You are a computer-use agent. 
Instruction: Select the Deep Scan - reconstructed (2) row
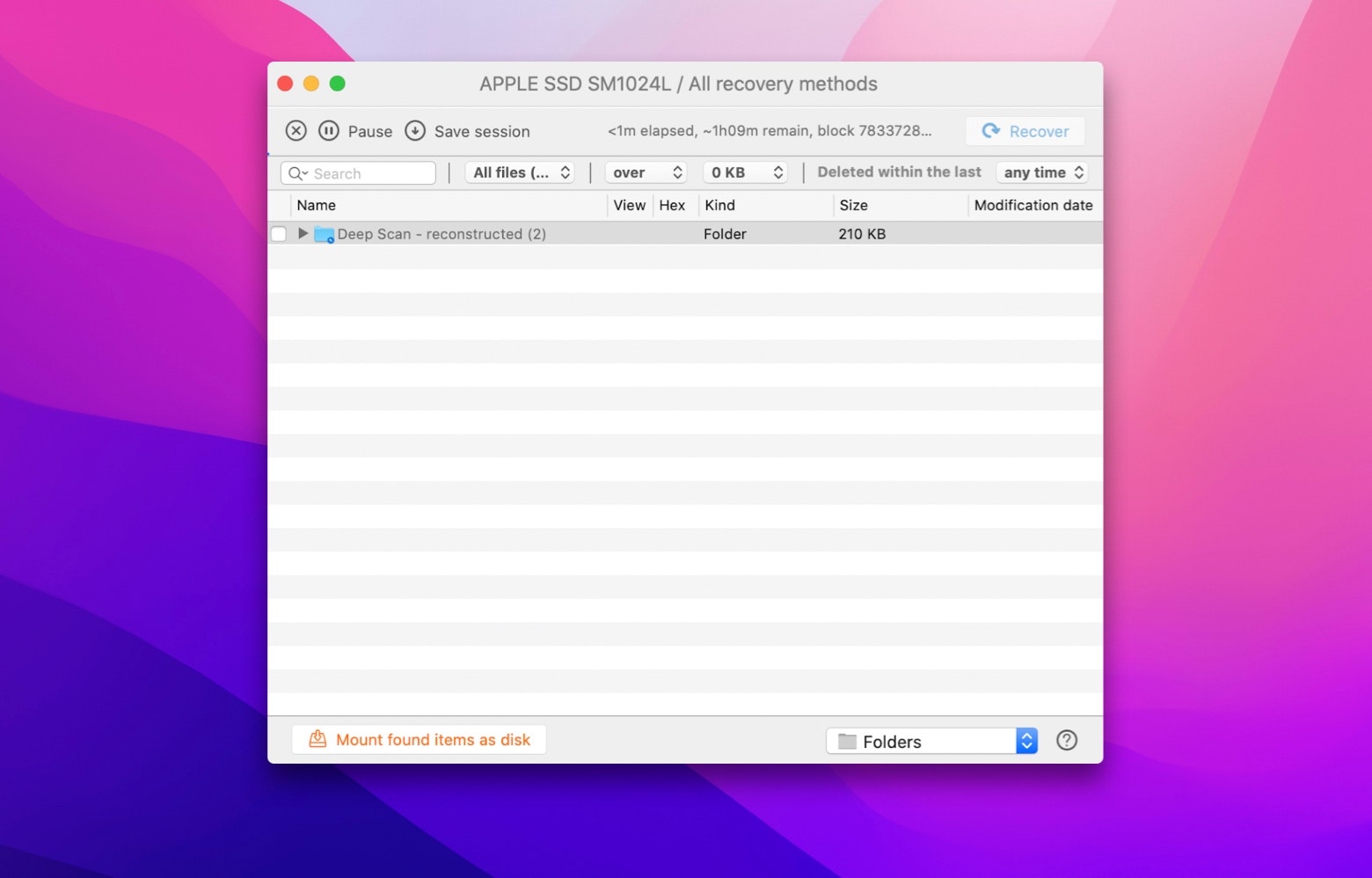(685, 234)
